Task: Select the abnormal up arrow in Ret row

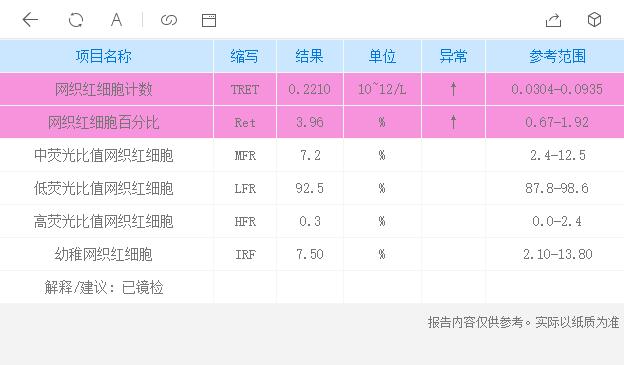Action: click(453, 122)
